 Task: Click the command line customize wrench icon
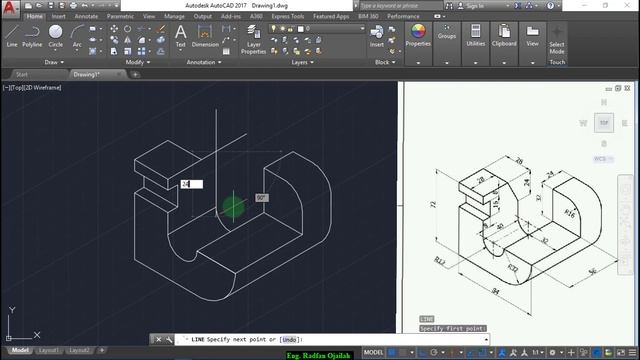(169, 340)
